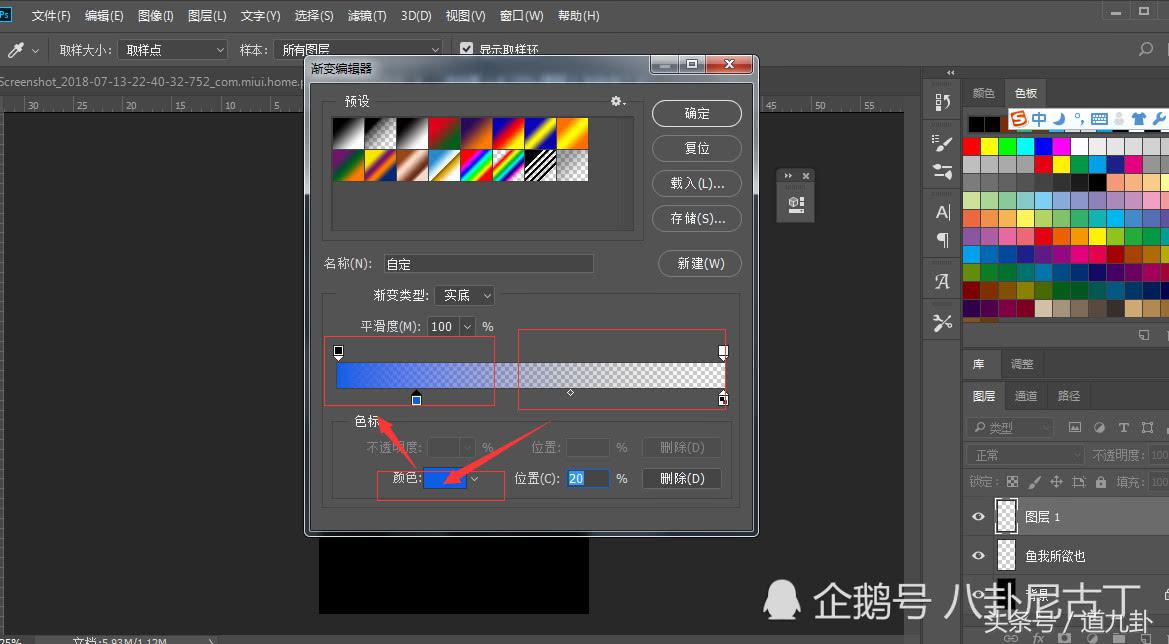
Task: Hide the 图层 1 layer
Action: (x=978, y=516)
